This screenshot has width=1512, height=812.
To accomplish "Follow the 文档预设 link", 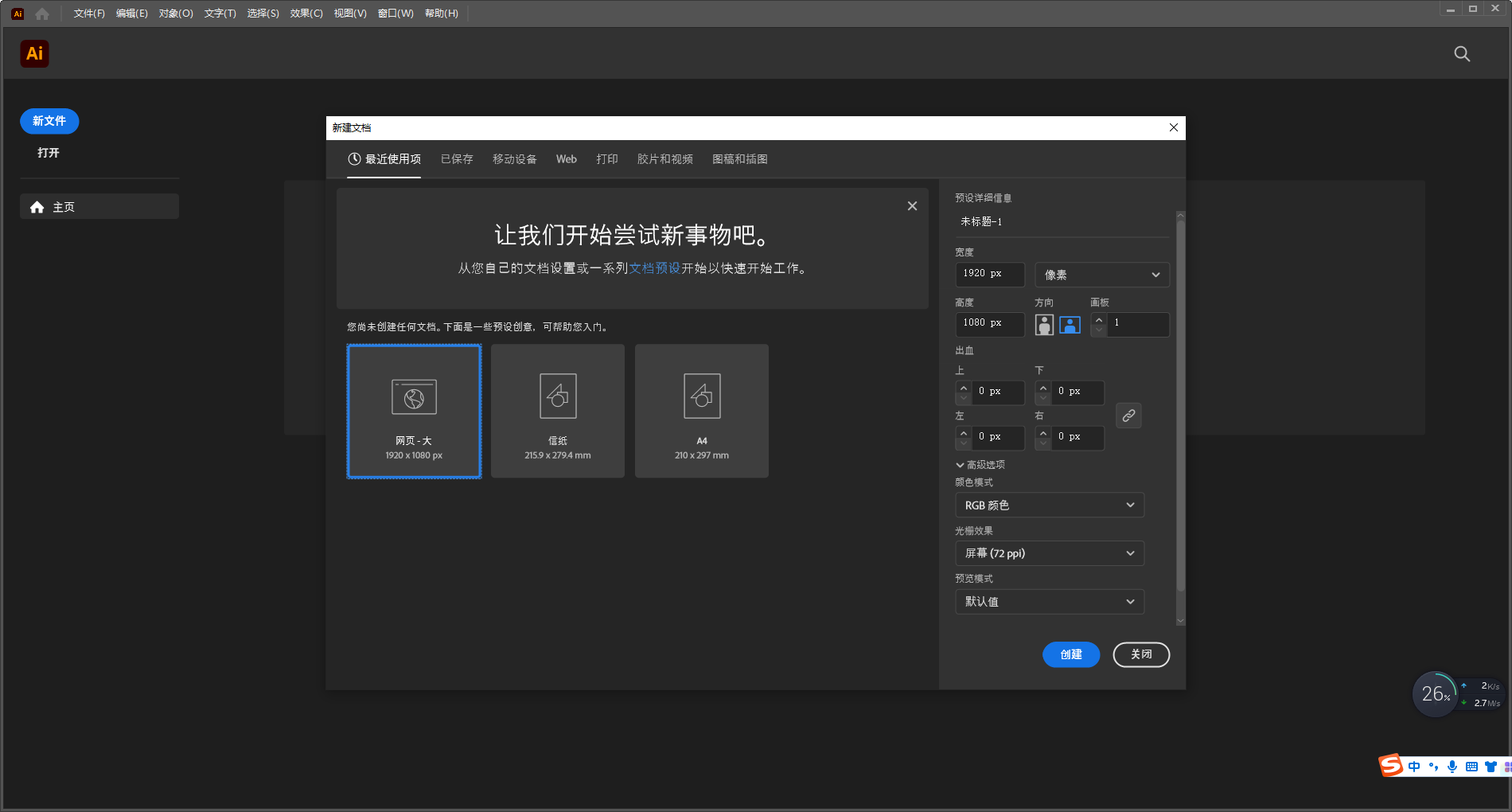I will pyautogui.click(x=655, y=268).
